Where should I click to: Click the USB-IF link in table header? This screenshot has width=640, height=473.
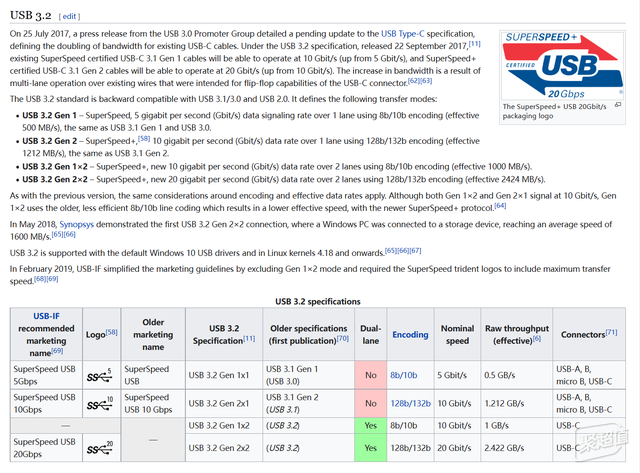[46, 316]
